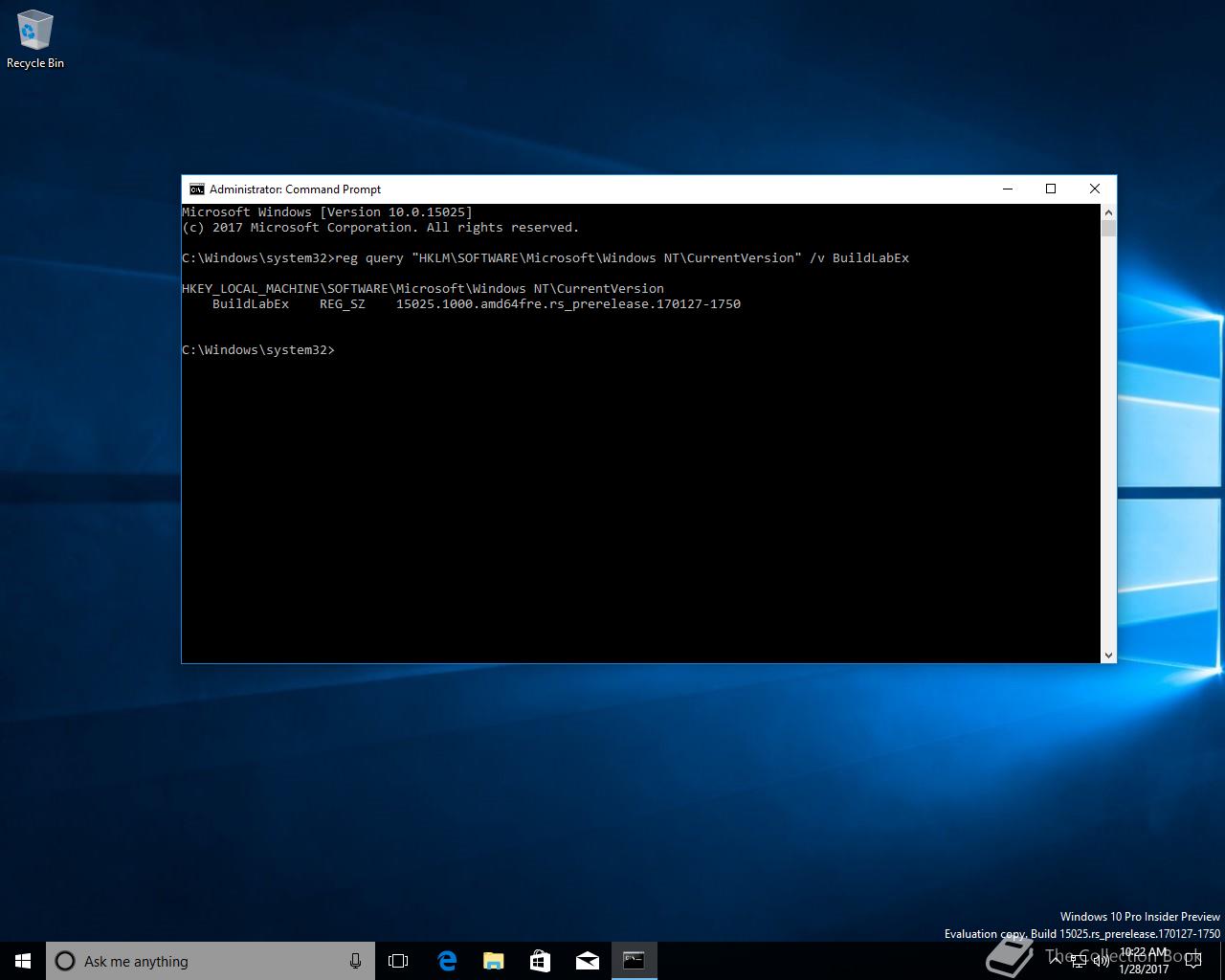
Task: Open the Windows Start menu
Action: click(x=23, y=961)
